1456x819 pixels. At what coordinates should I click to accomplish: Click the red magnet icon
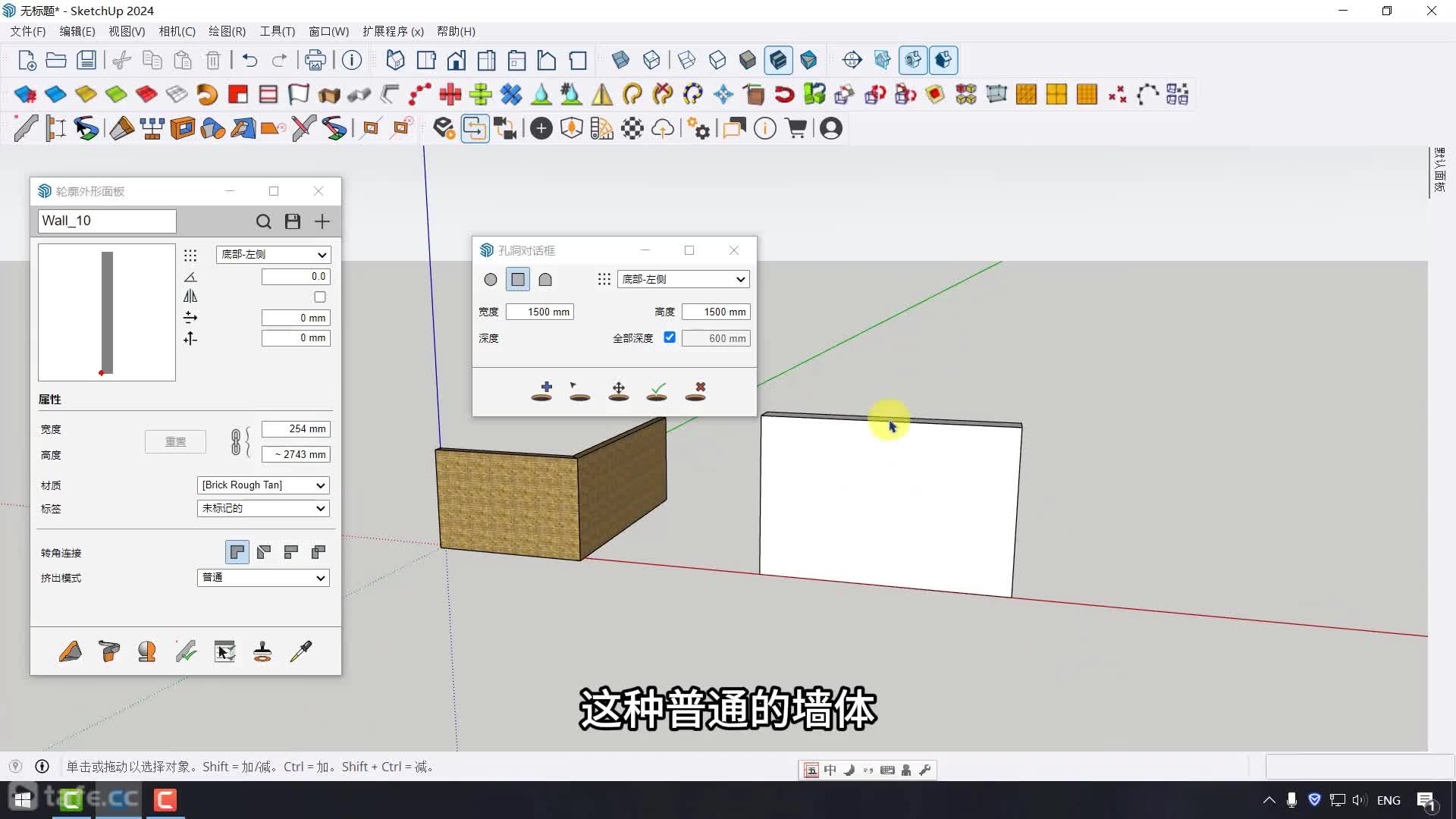click(x=784, y=94)
